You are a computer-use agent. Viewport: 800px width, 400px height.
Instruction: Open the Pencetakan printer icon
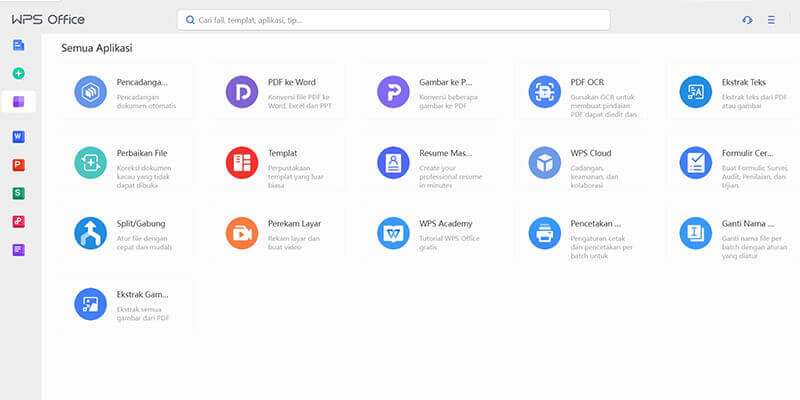[544, 233]
